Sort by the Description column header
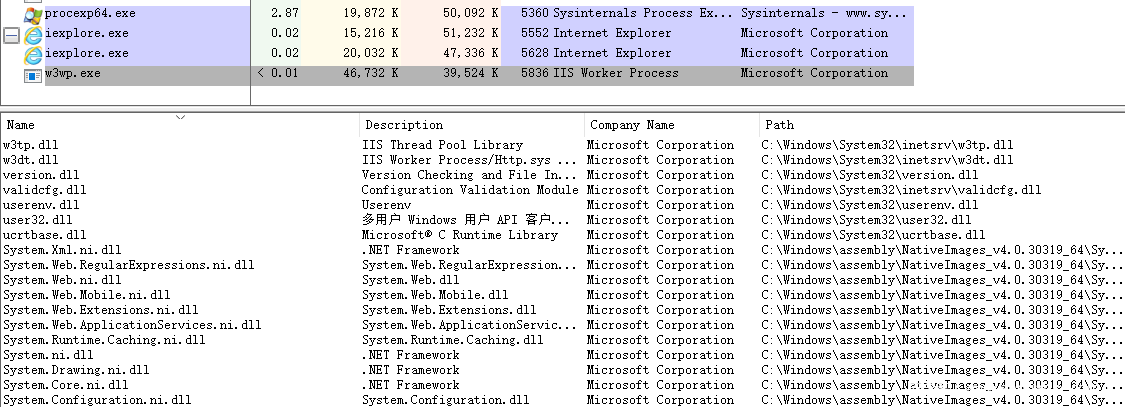 [x=403, y=126]
